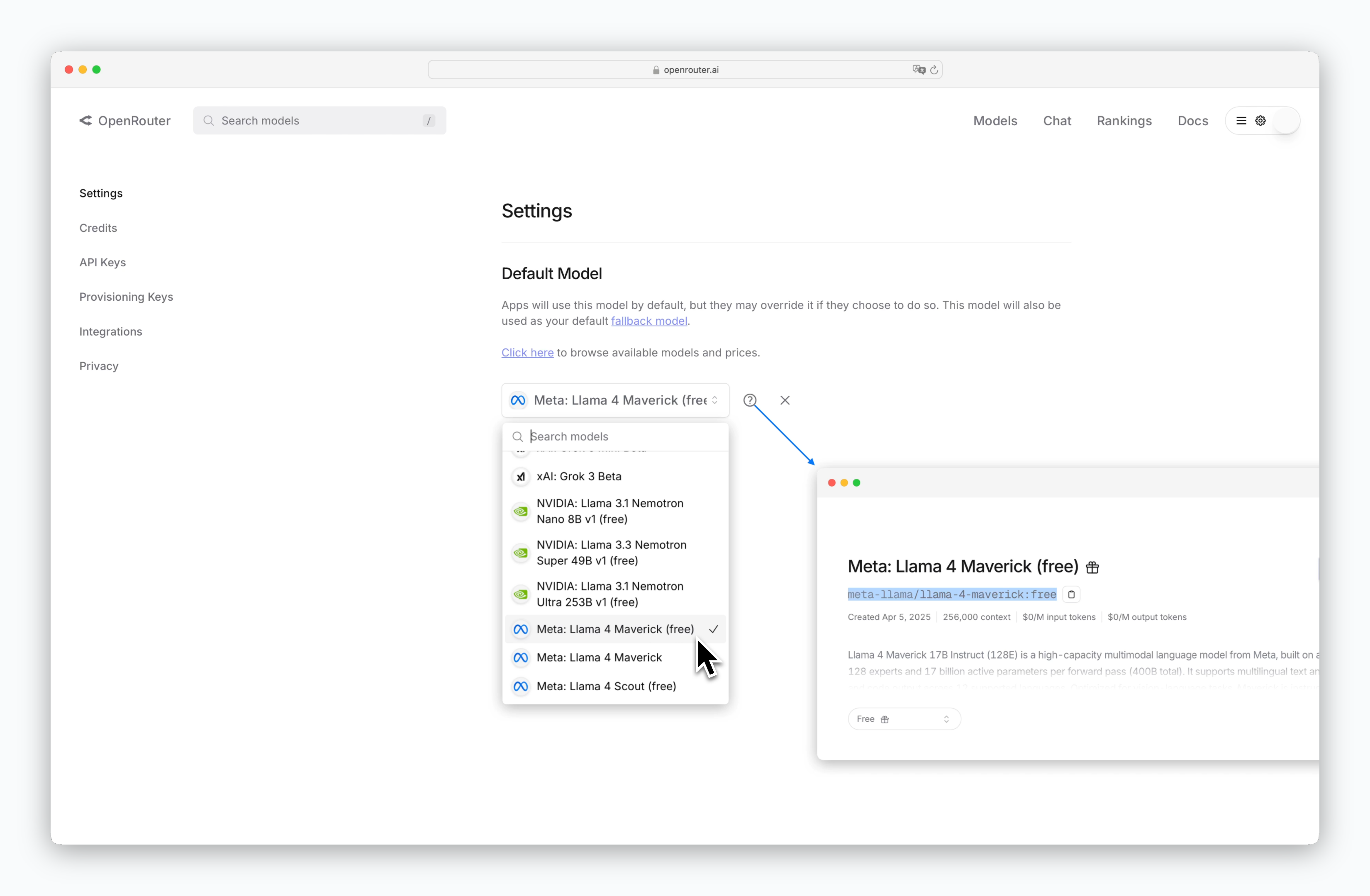Select Meta: Llama 4 Maverick (free) option

615,629
